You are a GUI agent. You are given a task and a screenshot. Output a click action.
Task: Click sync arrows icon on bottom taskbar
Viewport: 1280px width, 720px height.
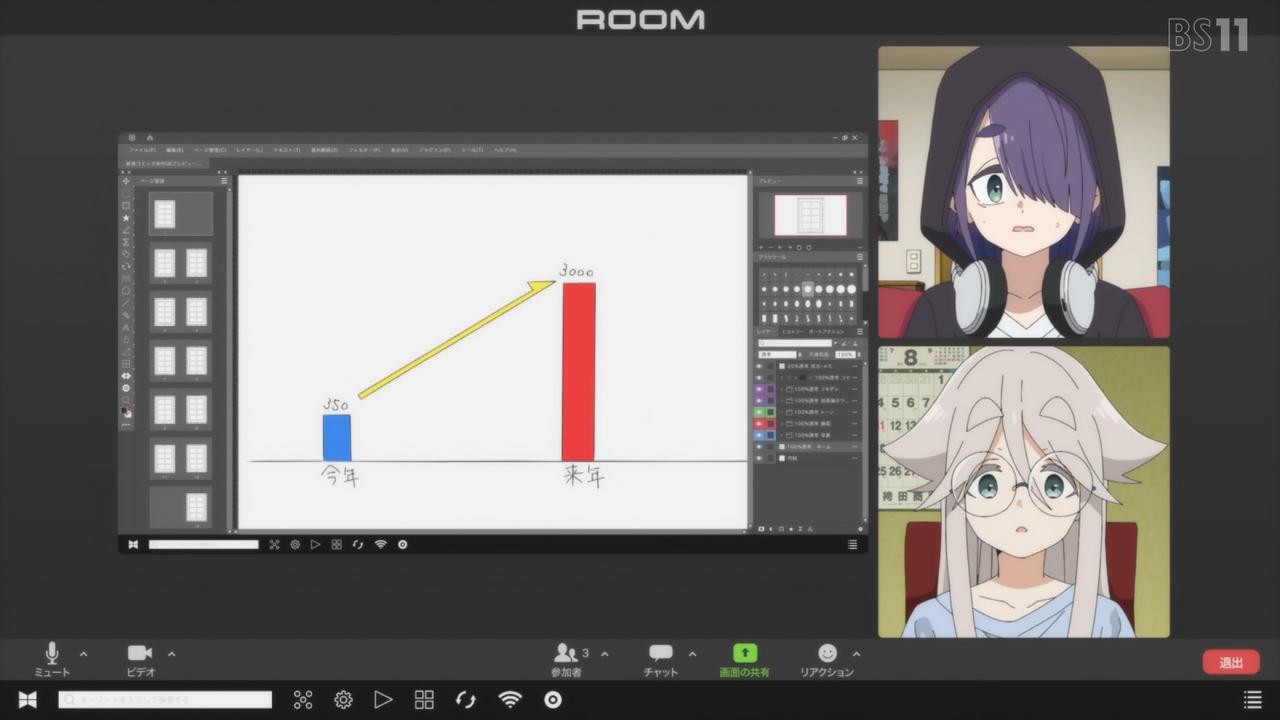(466, 700)
